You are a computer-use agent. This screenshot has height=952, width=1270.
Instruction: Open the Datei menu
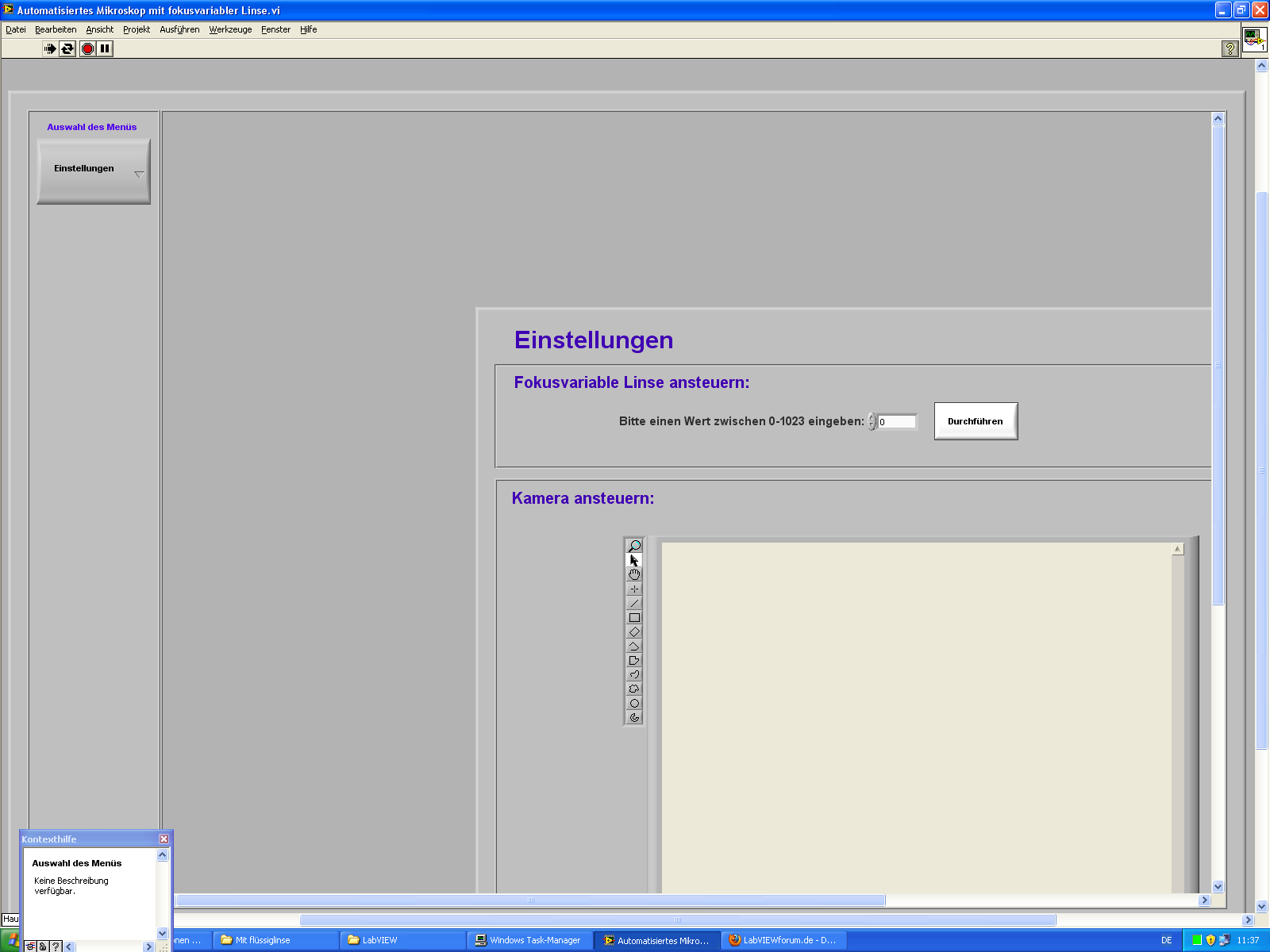16,29
